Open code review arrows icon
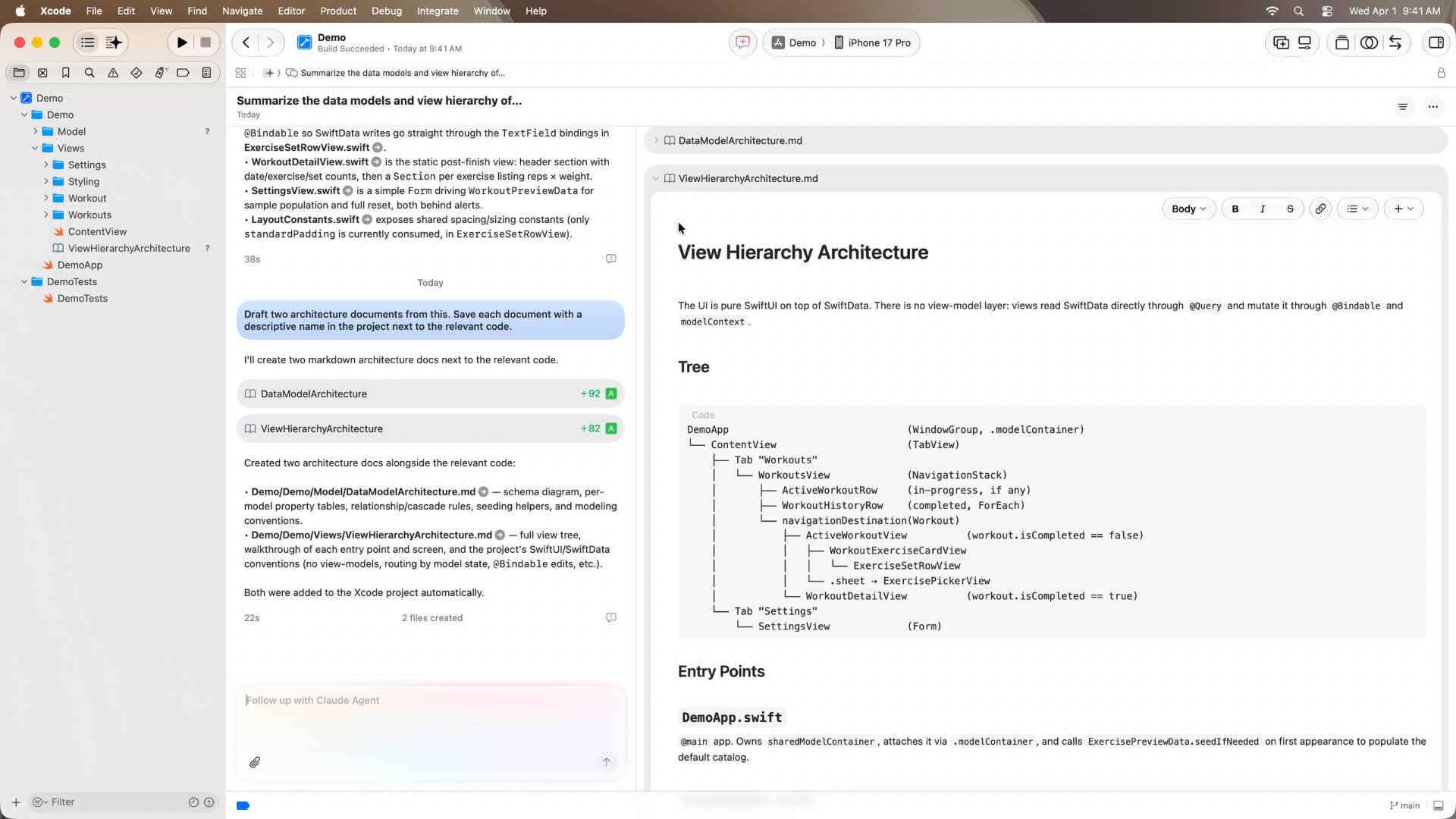 1395,42
